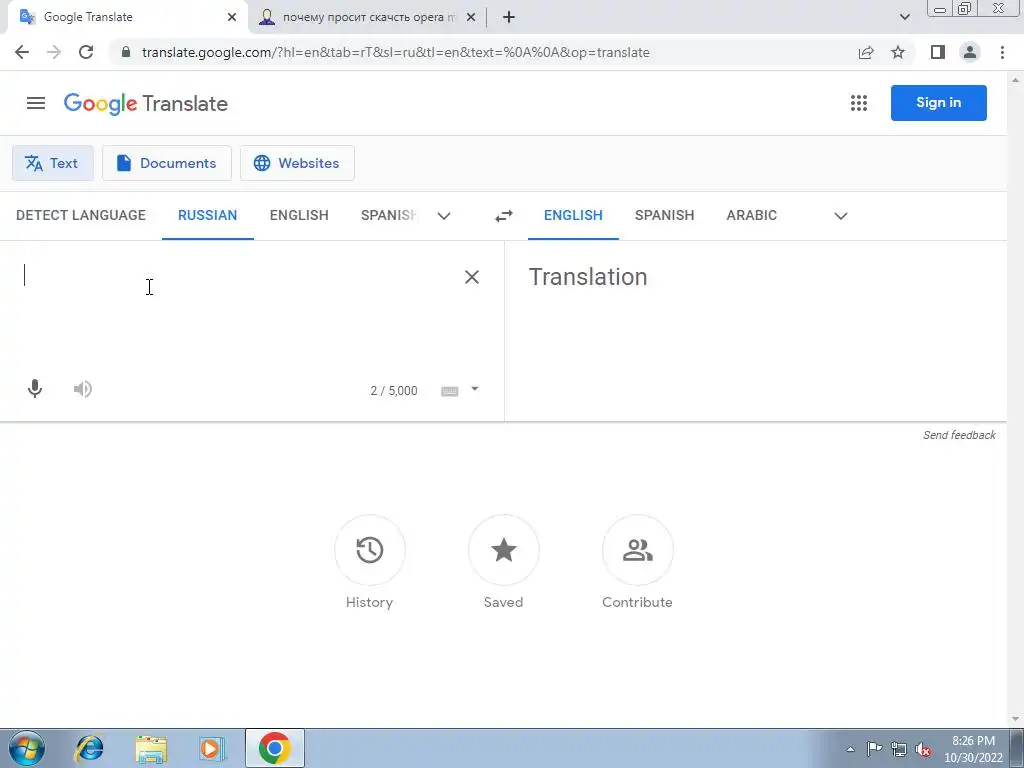Start voice input with microphone
Screen dimensions: 1024x768
(x=35, y=389)
